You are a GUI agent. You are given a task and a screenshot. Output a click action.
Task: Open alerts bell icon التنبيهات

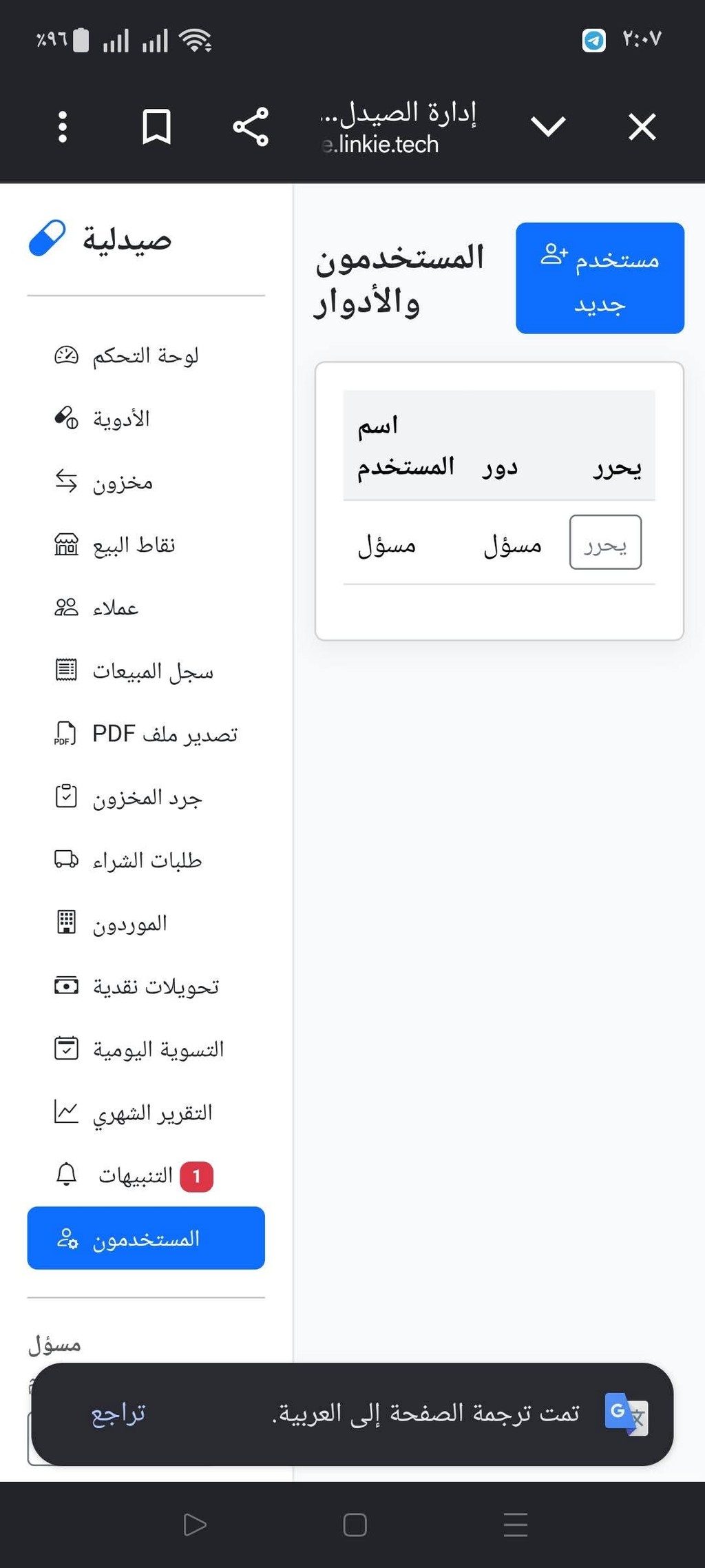66,1174
